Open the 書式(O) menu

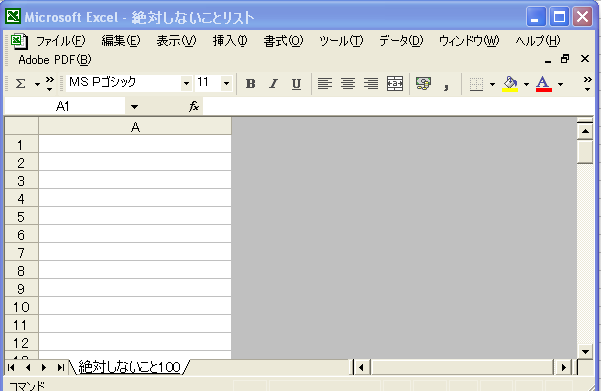click(x=283, y=41)
